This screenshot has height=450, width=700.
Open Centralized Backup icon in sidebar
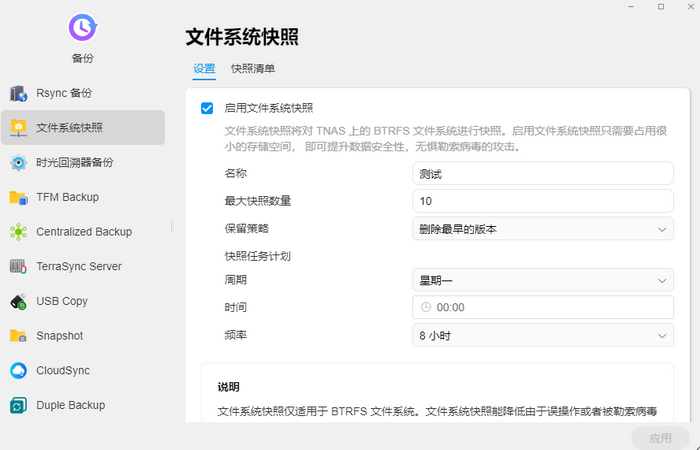[18, 232]
